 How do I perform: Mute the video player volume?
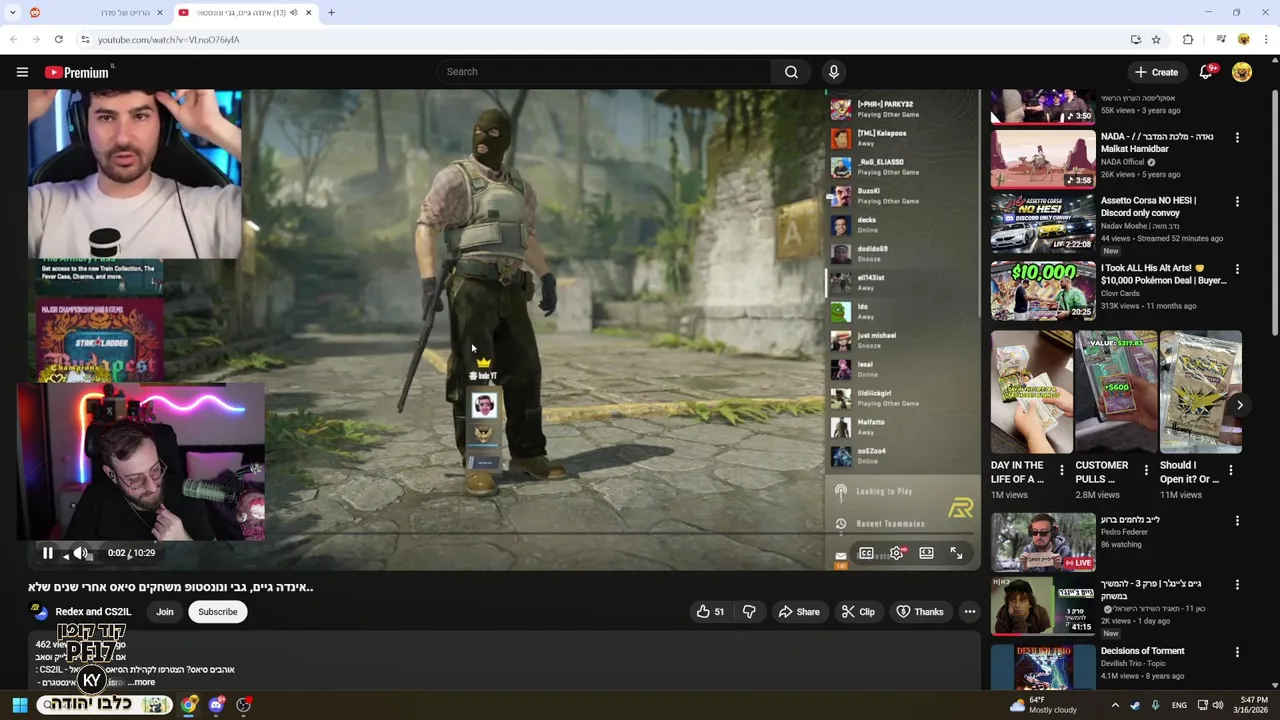(81, 553)
